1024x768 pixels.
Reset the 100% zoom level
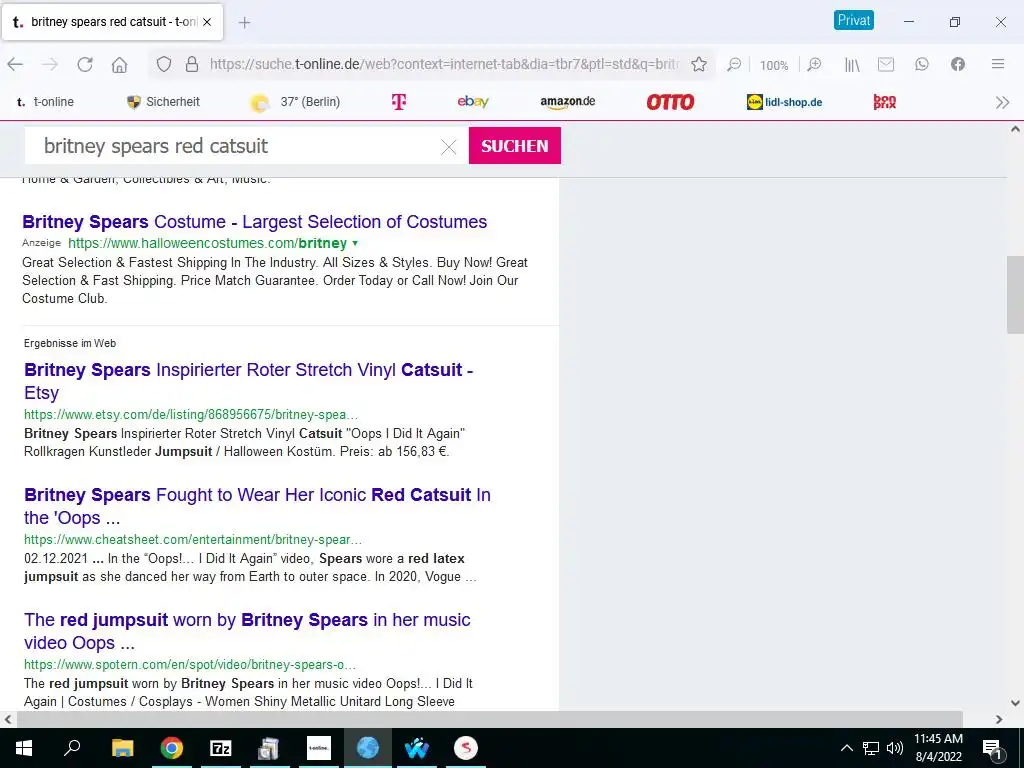click(x=774, y=65)
